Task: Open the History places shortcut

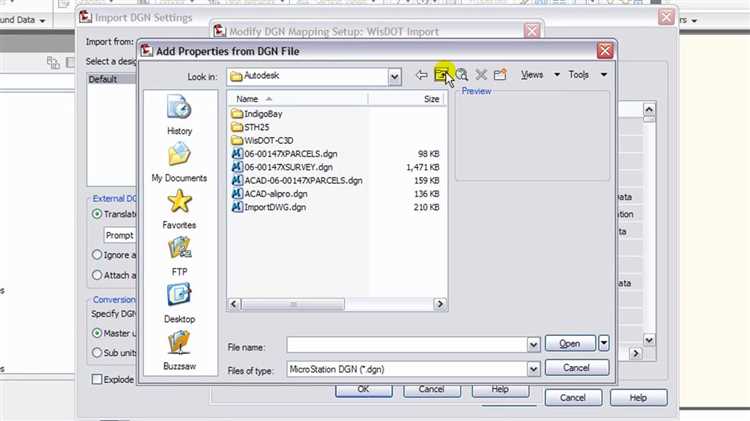Action: coord(179,115)
